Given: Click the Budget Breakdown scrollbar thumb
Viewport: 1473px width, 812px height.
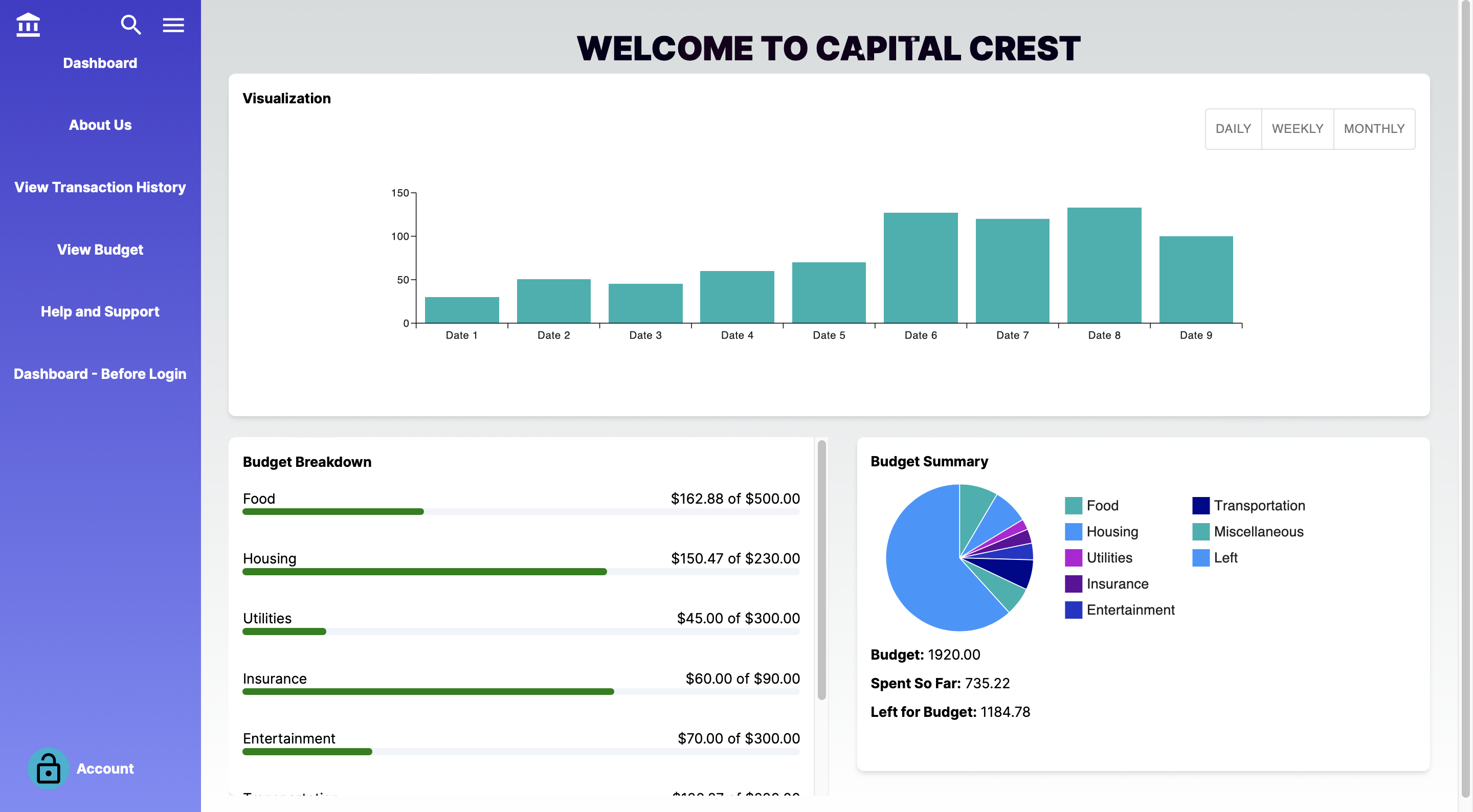Looking at the screenshot, I should coord(822,570).
